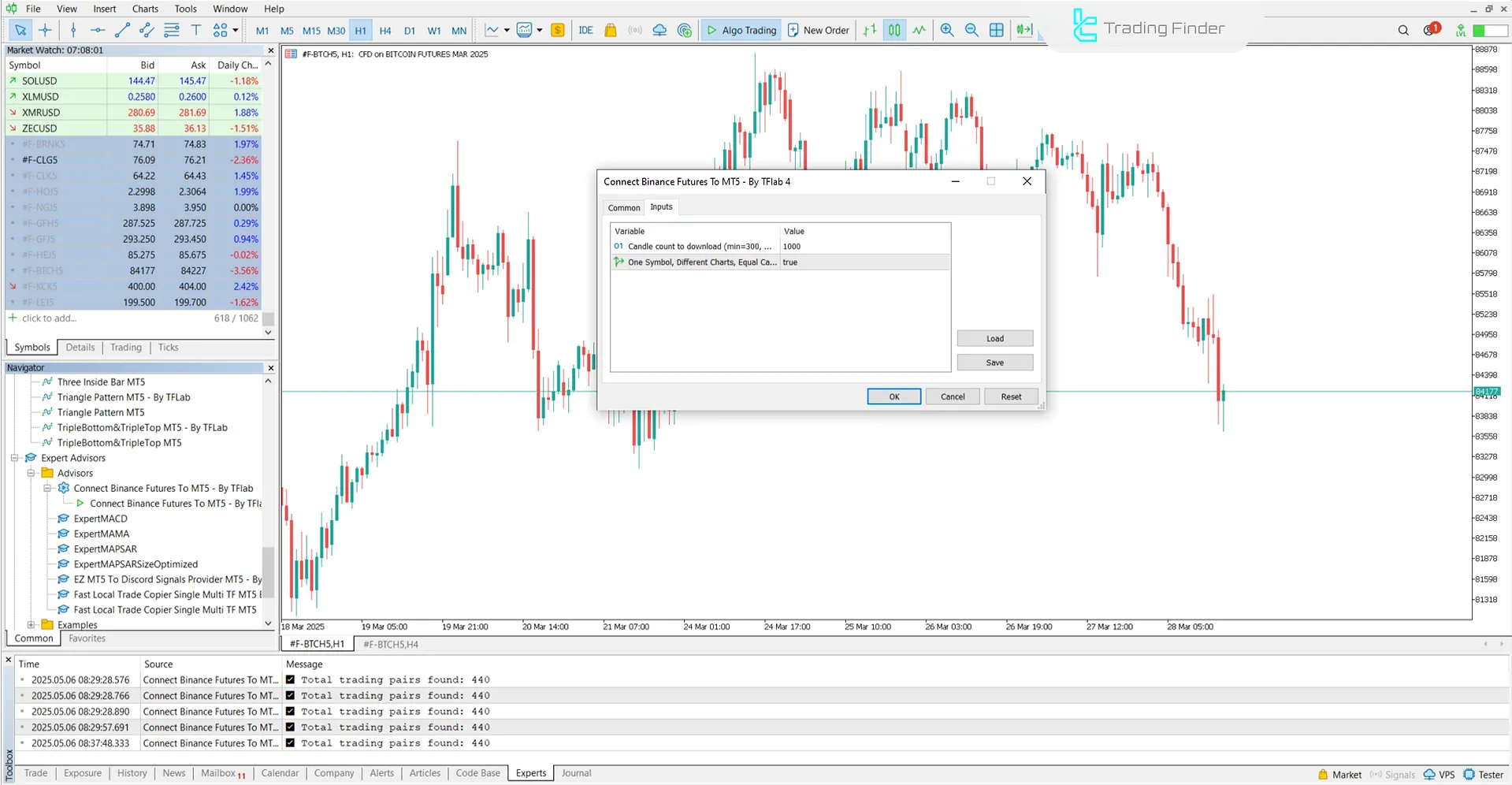Open a New Order window
Screen dimensions: 1512x785
coord(818,30)
